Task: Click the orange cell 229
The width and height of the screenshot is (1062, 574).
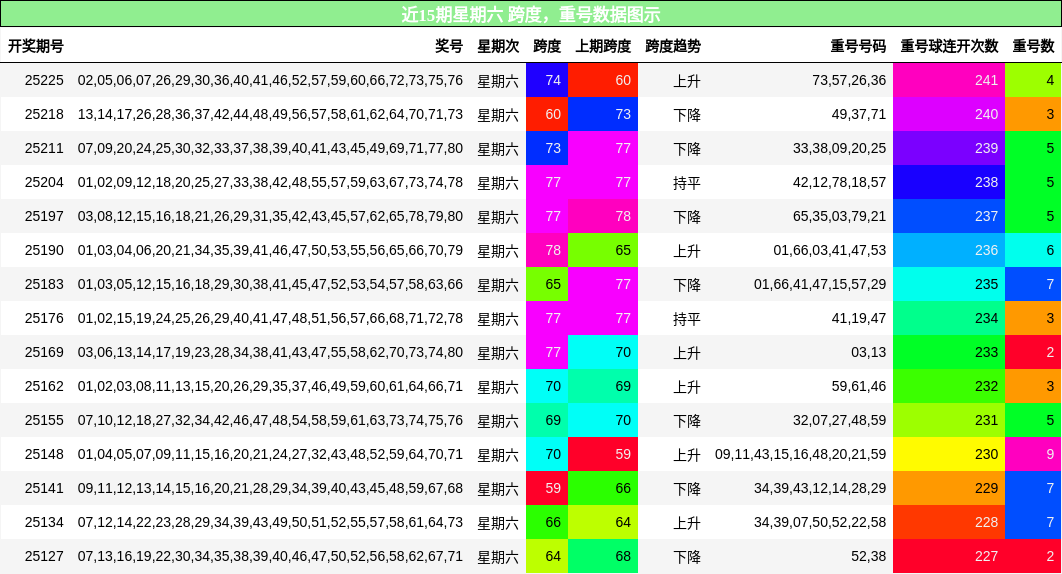Action: click(949, 489)
